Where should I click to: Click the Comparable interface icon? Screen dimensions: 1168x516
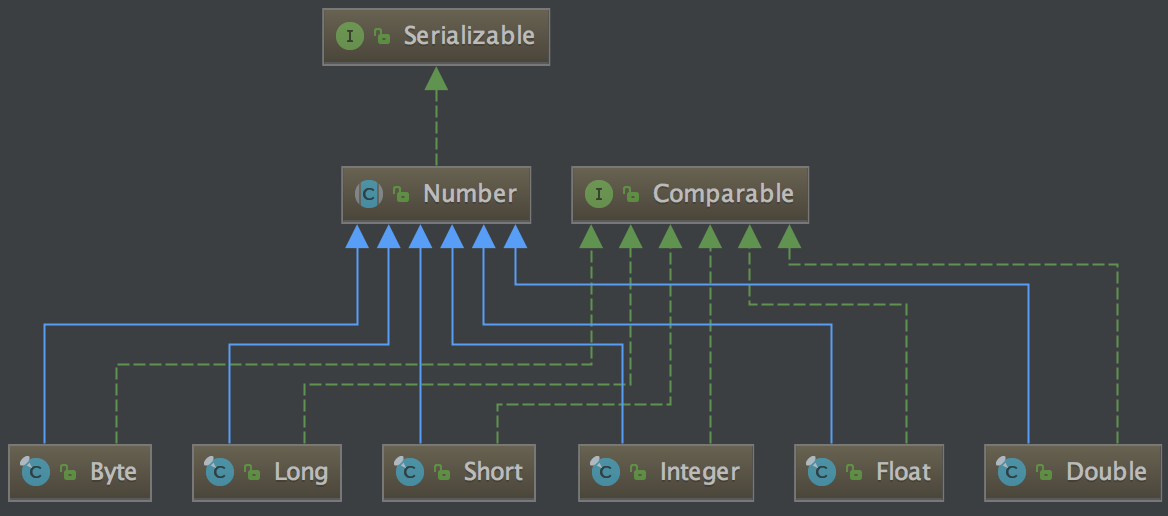point(599,194)
